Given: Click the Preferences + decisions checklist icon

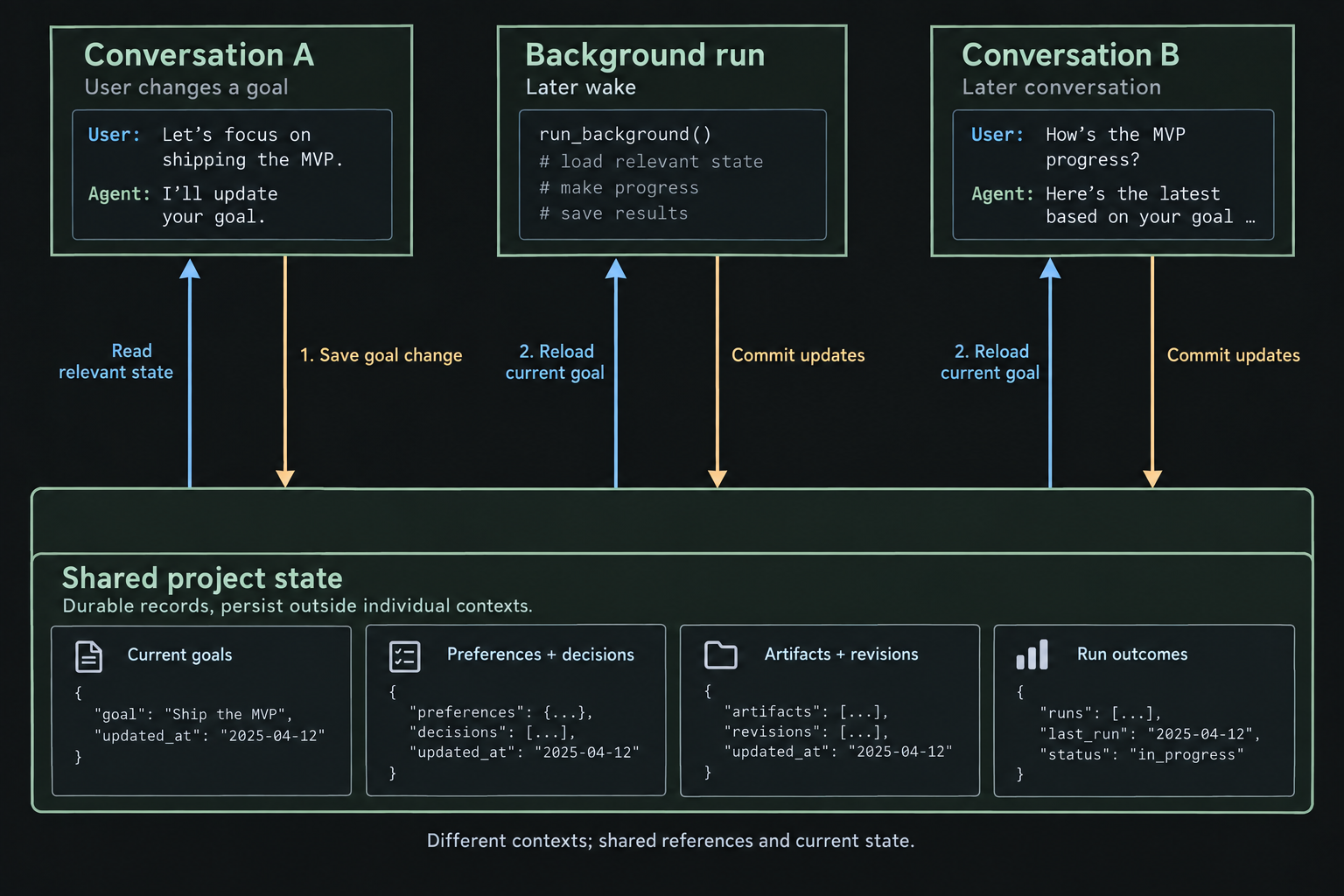Looking at the screenshot, I should [x=405, y=656].
